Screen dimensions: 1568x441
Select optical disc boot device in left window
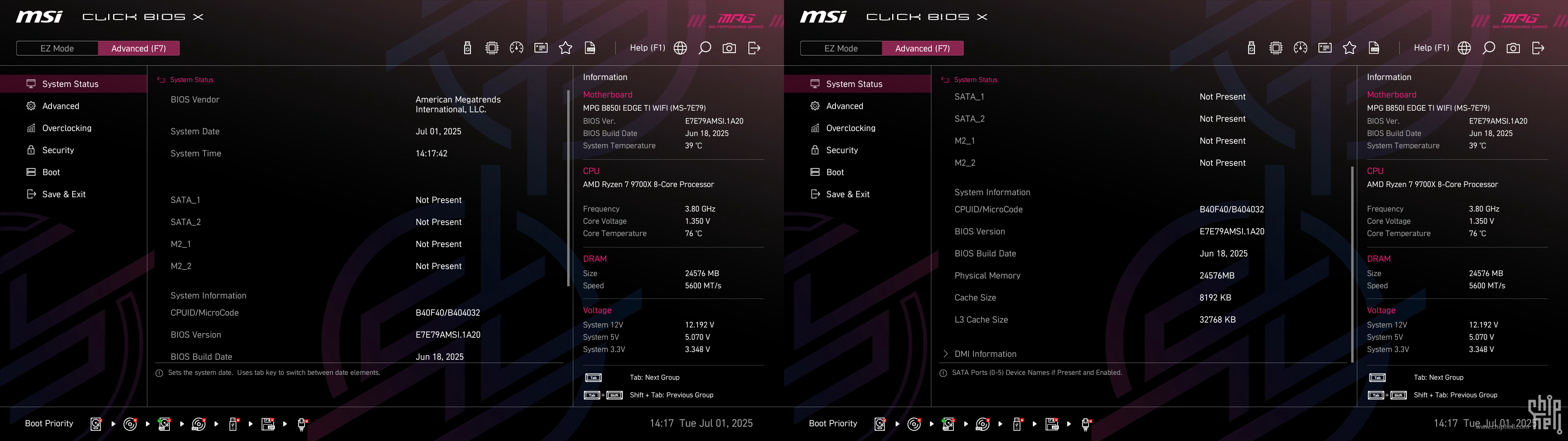[130, 424]
